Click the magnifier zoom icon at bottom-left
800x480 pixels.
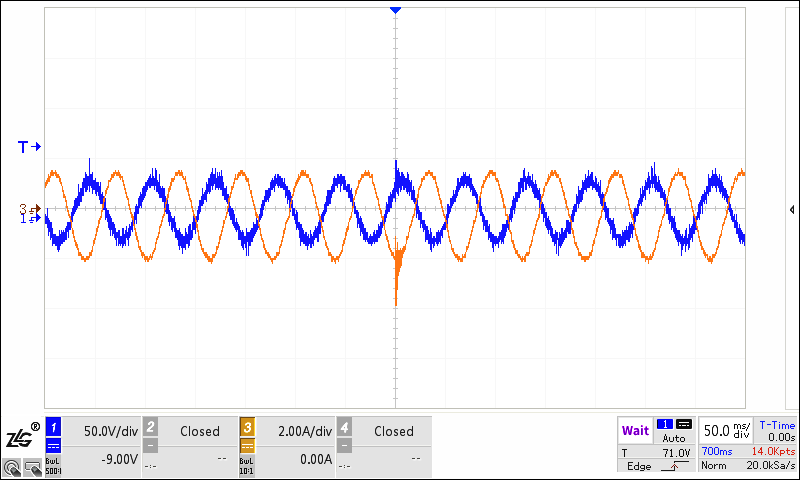(x=12, y=467)
